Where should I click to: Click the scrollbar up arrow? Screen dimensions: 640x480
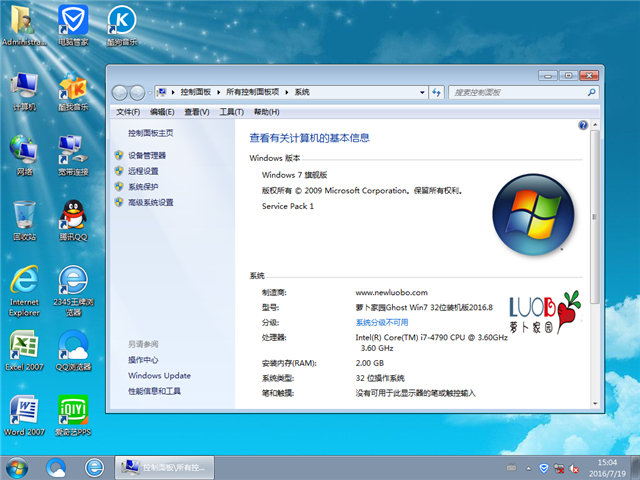(x=595, y=124)
